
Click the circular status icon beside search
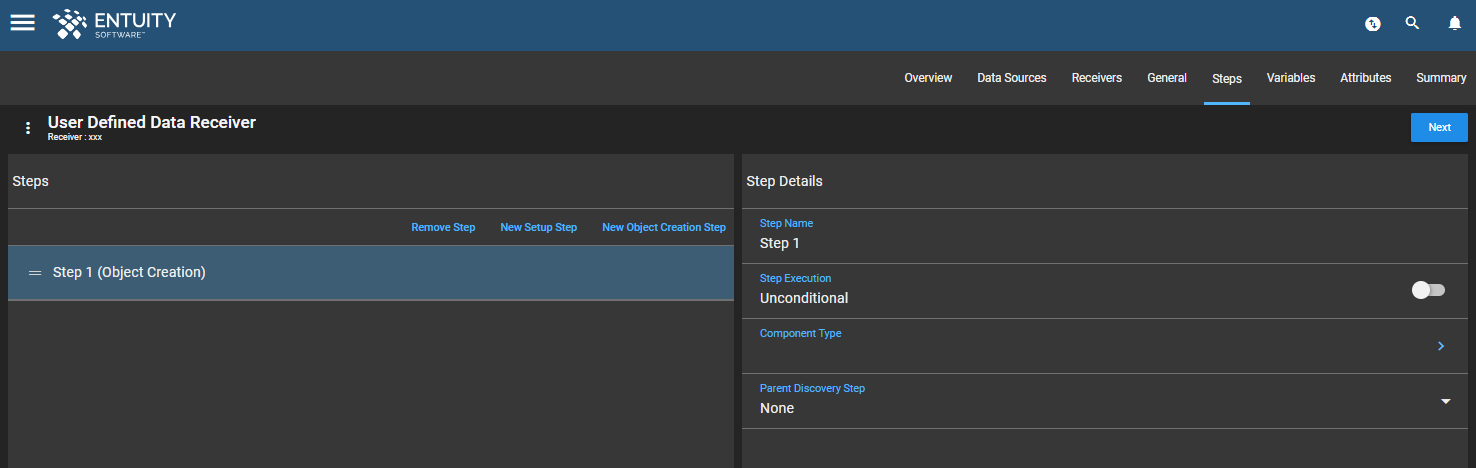[x=1373, y=24]
